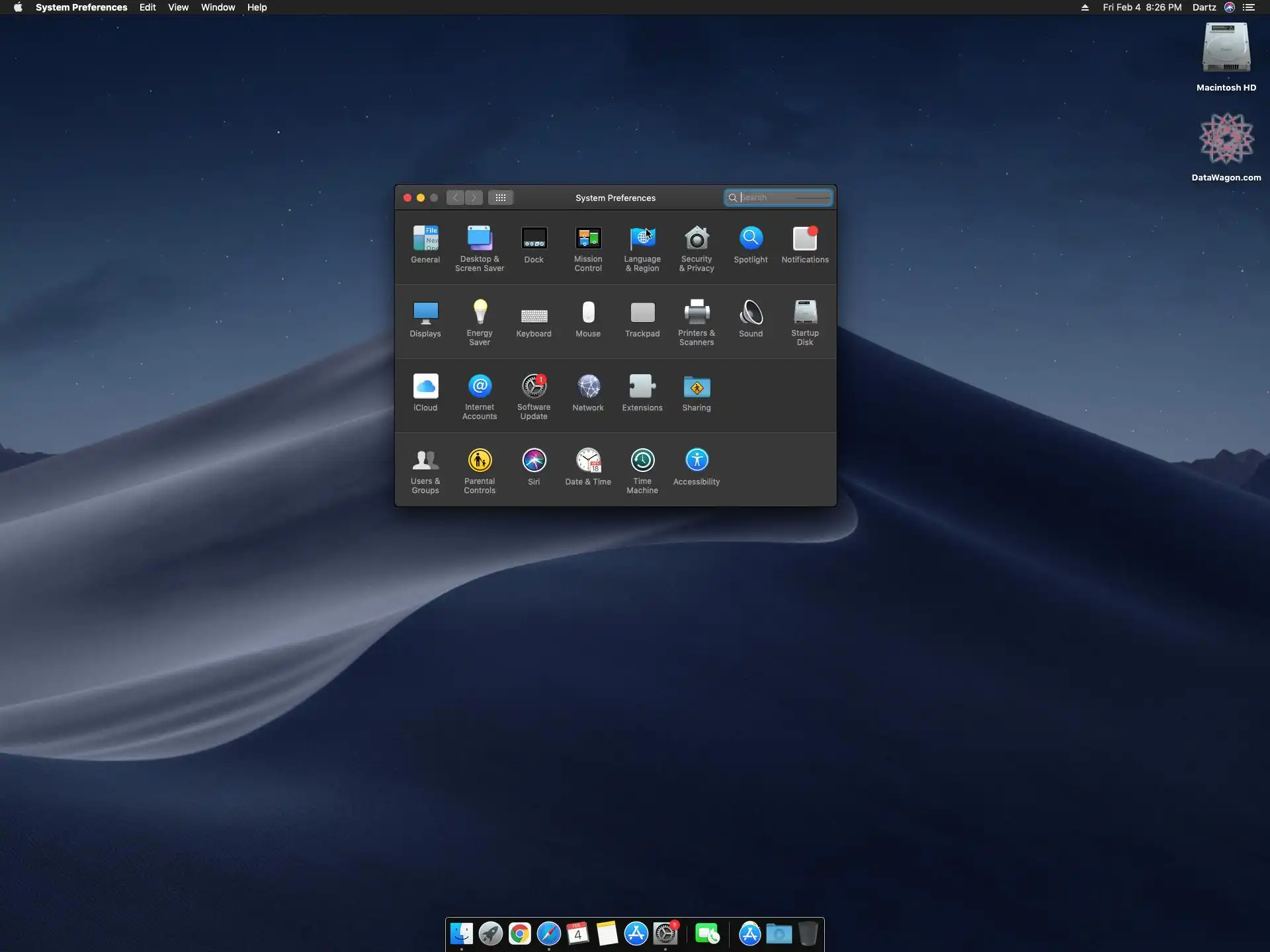1270x952 pixels.
Task: Open the Software Update preferences
Action: click(534, 387)
